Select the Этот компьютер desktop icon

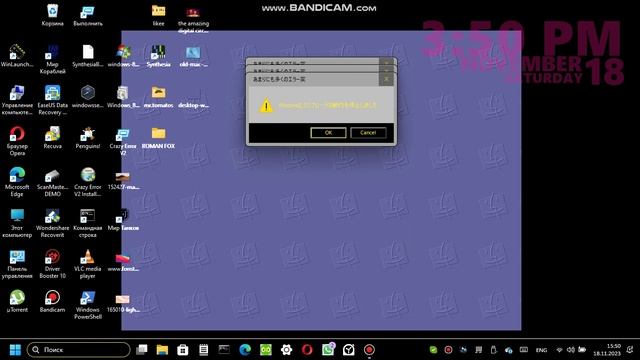(x=17, y=223)
